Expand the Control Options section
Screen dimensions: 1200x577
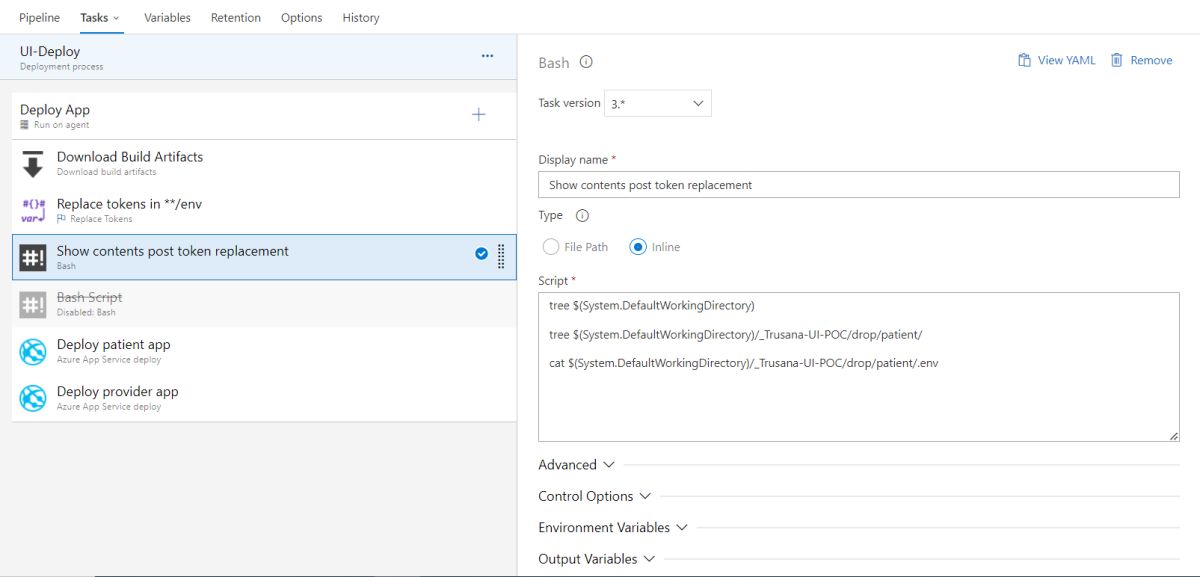[x=594, y=496]
